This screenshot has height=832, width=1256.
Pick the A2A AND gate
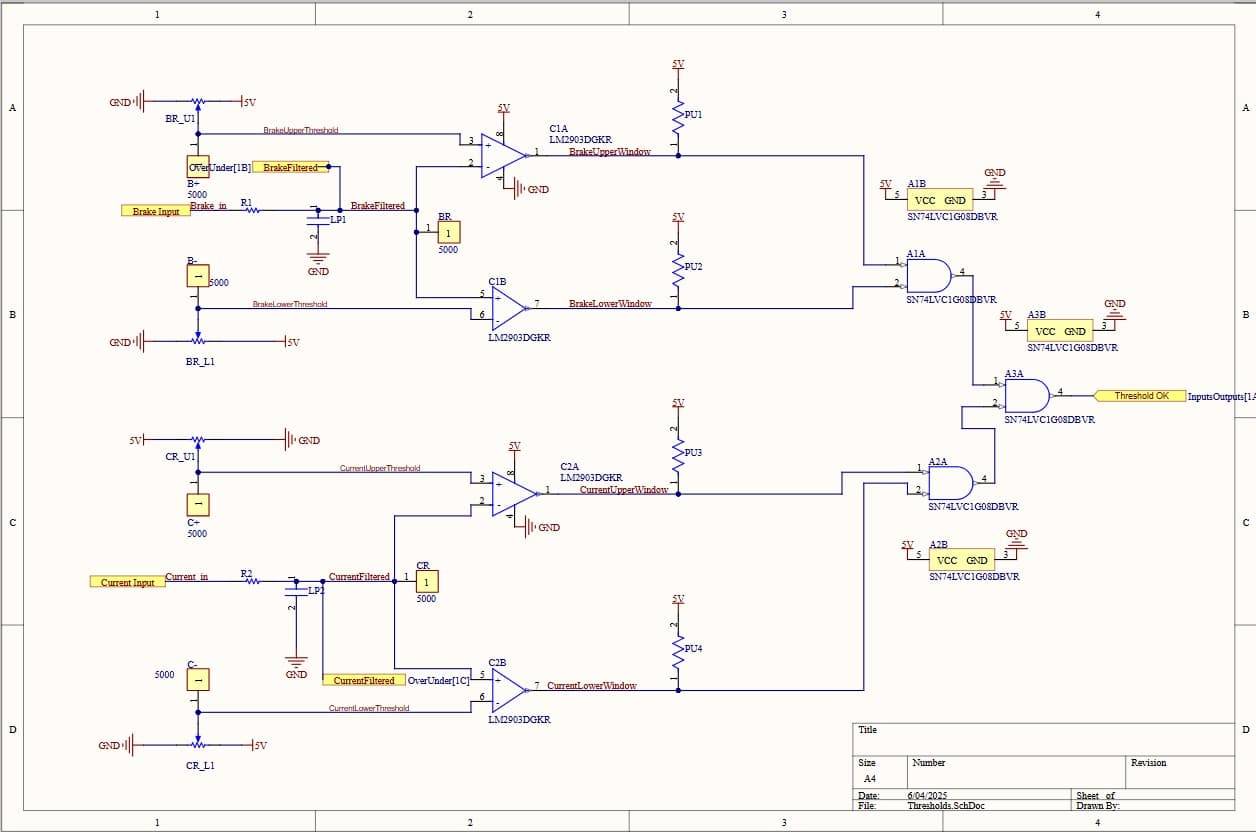(x=951, y=482)
